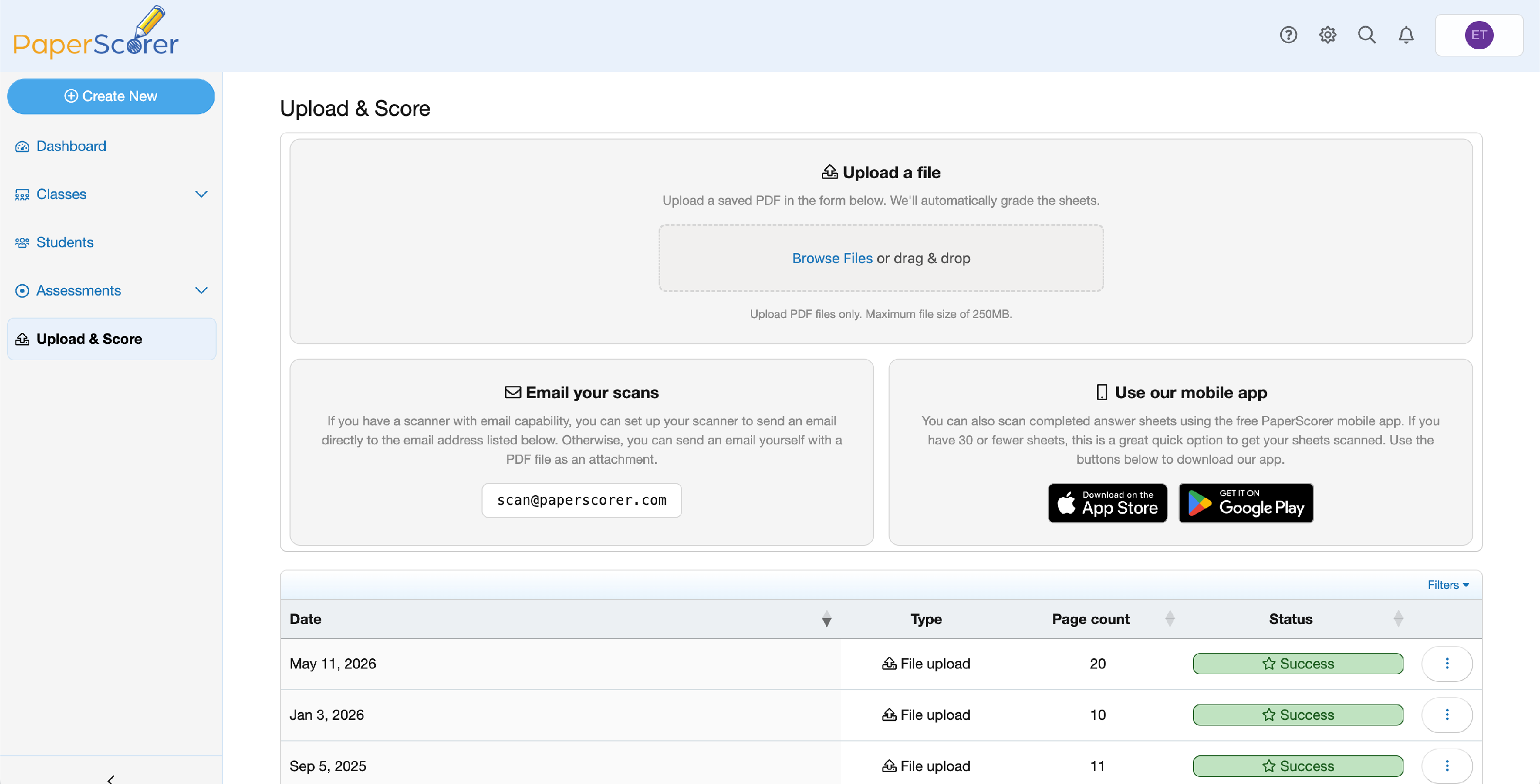
Task: Open the ET user avatar menu
Action: click(x=1479, y=35)
